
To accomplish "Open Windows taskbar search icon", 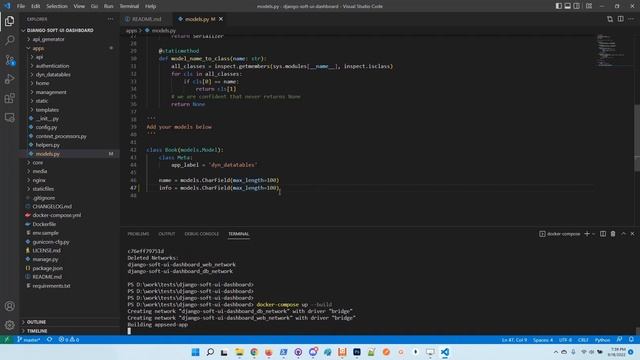I will coord(210,352).
